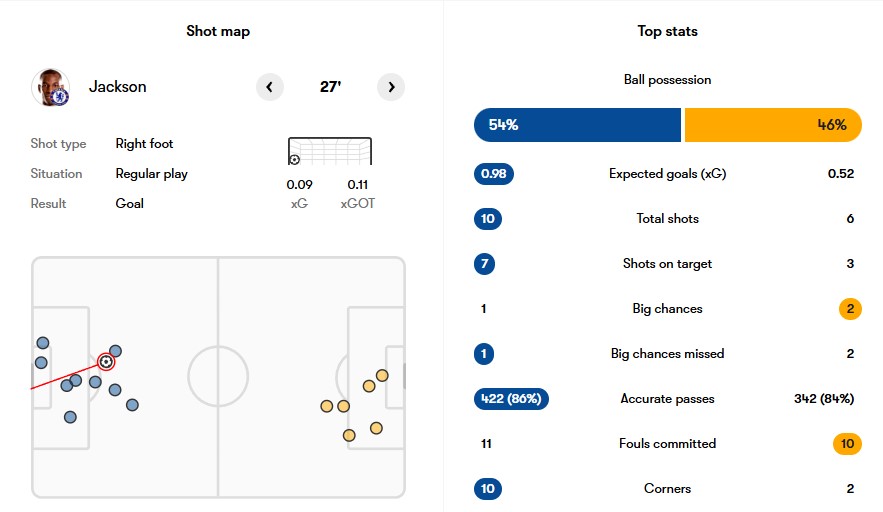
Task: Go to the previous shot arrow
Action: [x=270, y=87]
